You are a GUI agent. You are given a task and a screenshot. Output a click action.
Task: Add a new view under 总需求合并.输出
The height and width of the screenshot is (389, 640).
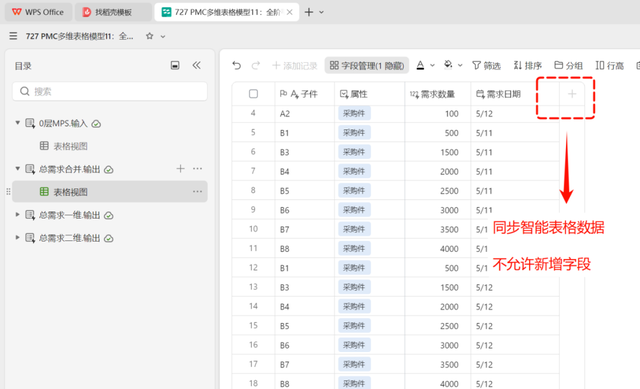(x=180, y=169)
